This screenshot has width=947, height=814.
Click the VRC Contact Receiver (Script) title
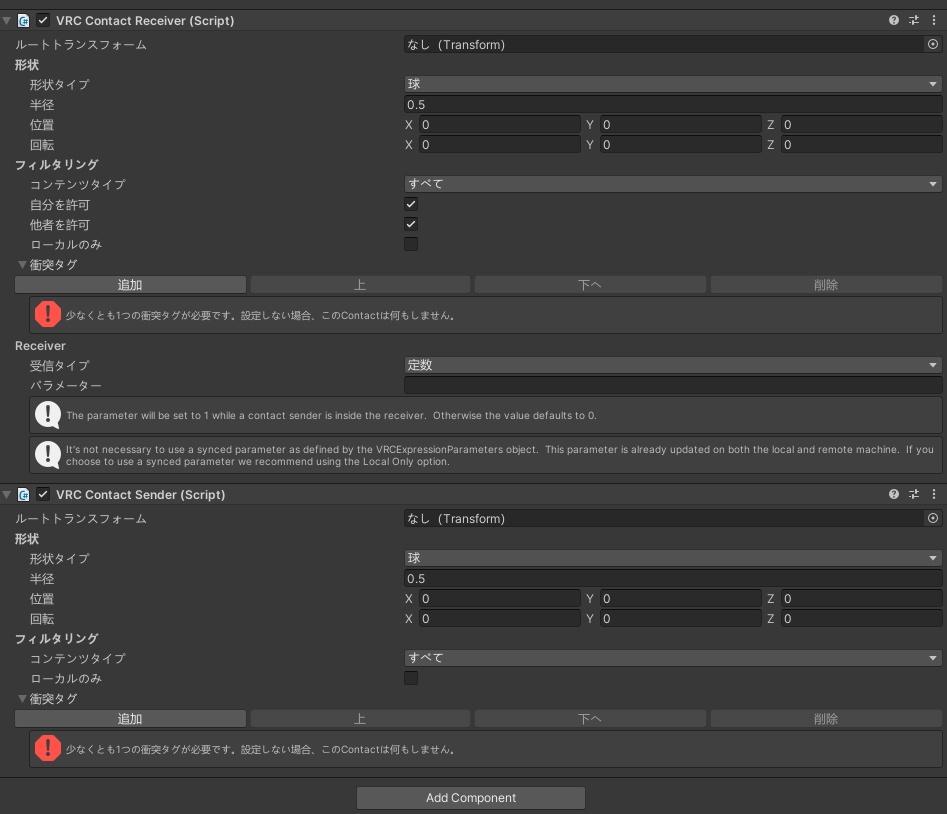(145, 21)
